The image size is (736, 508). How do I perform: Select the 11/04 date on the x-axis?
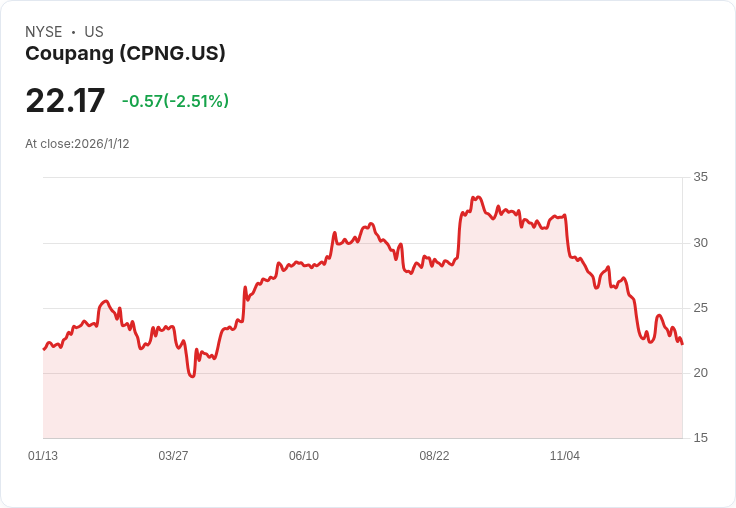[x=565, y=456]
